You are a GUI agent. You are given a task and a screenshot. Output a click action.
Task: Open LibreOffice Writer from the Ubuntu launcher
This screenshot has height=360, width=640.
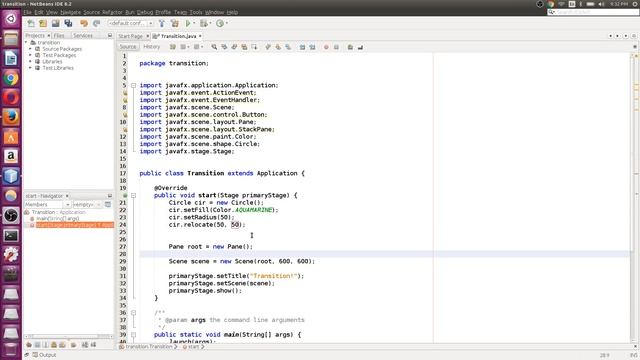[x=11, y=58]
